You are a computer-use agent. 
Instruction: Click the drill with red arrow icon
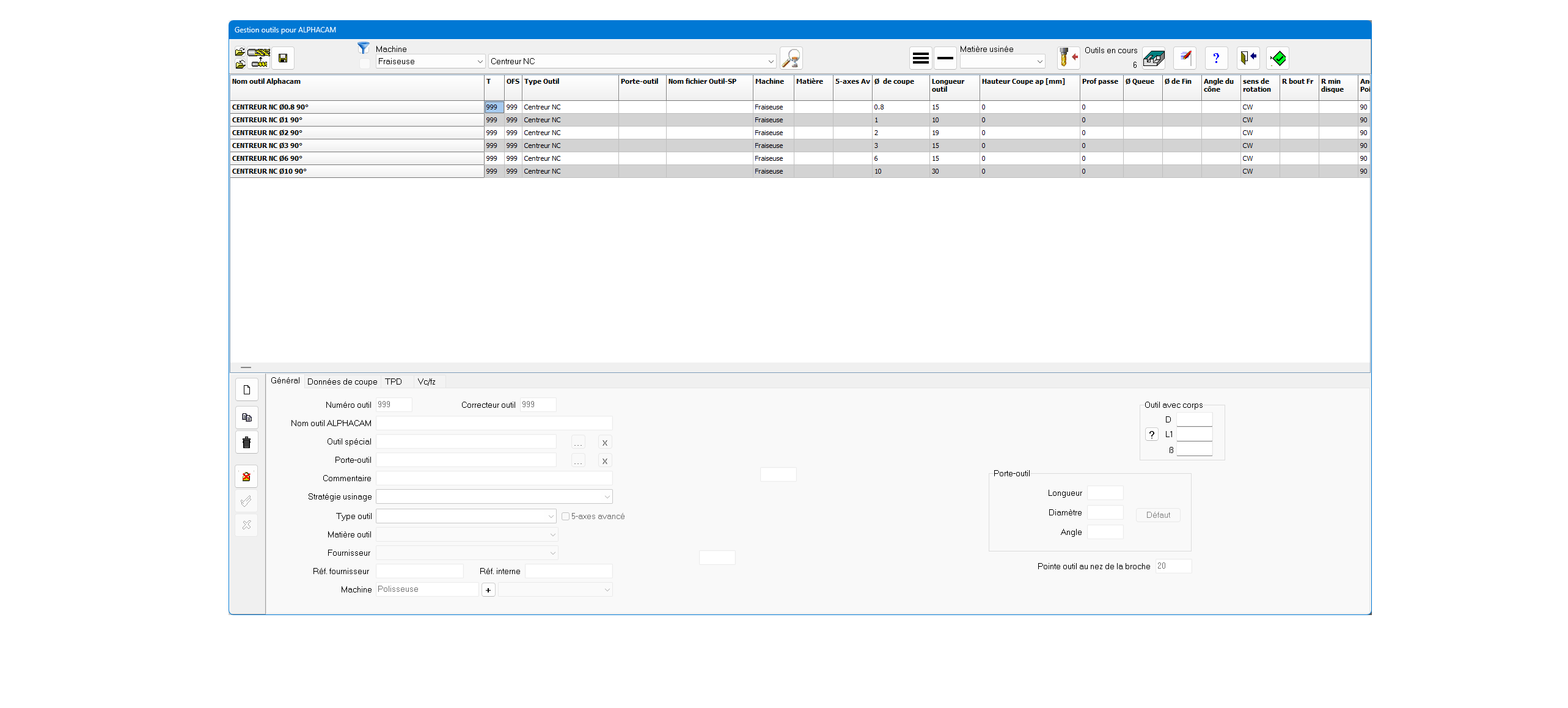pos(1069,58)
